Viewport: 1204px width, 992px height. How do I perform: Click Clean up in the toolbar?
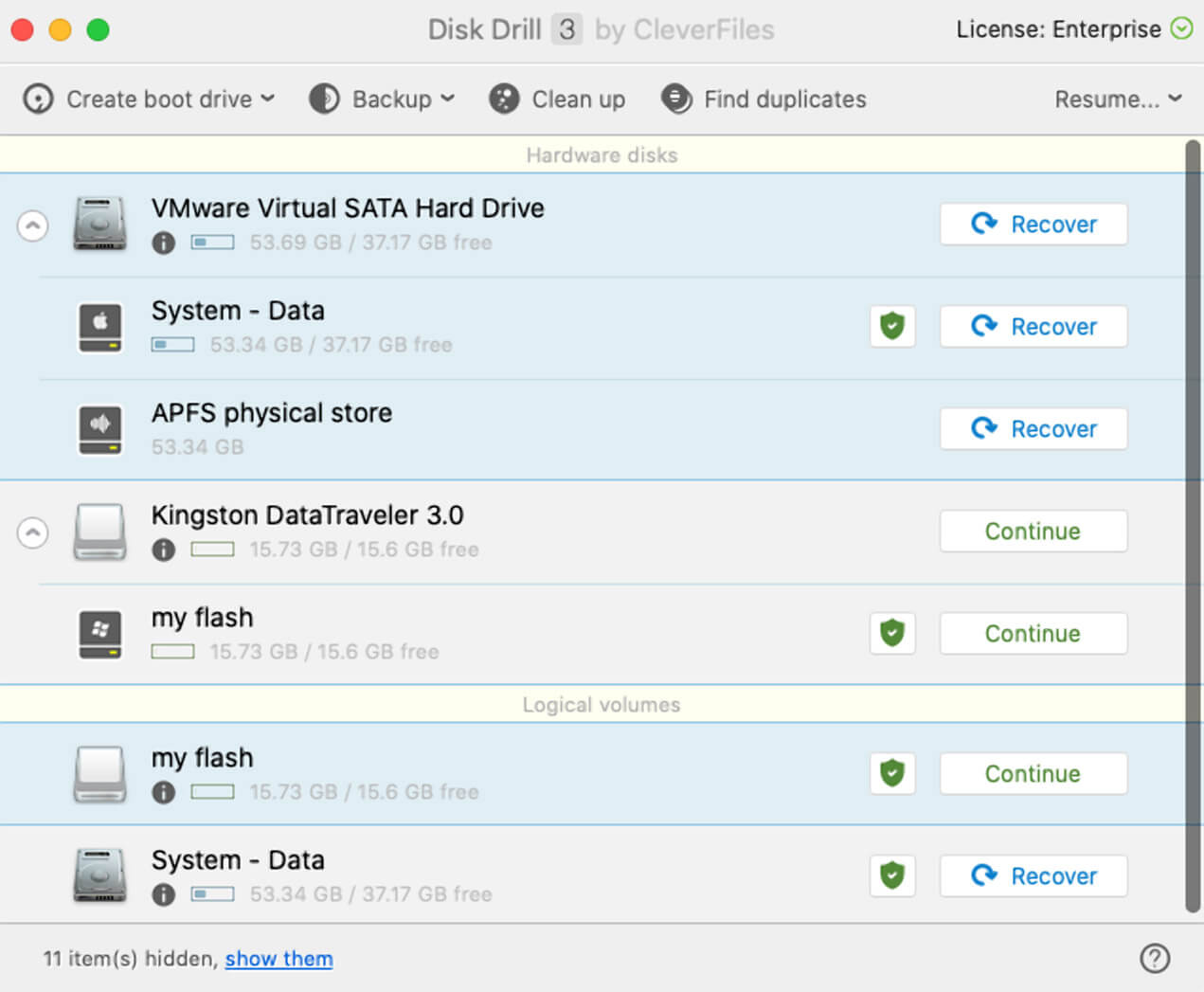pyautogui.click(x=557, y=99)
